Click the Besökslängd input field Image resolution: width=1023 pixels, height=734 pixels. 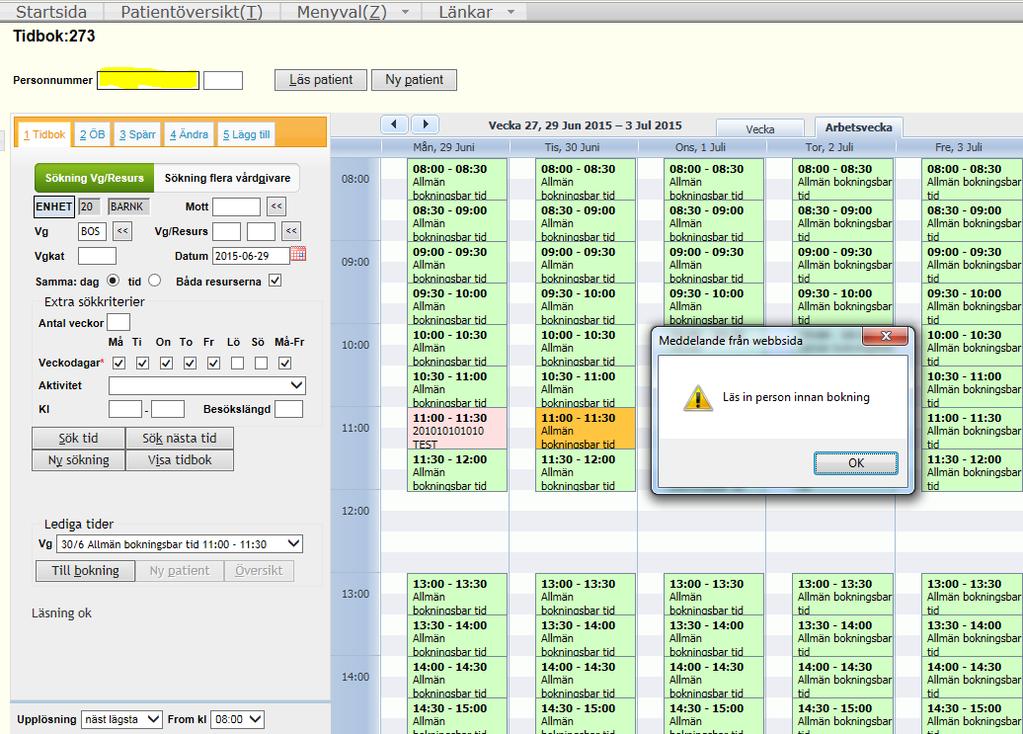click(x=288, y=409)
